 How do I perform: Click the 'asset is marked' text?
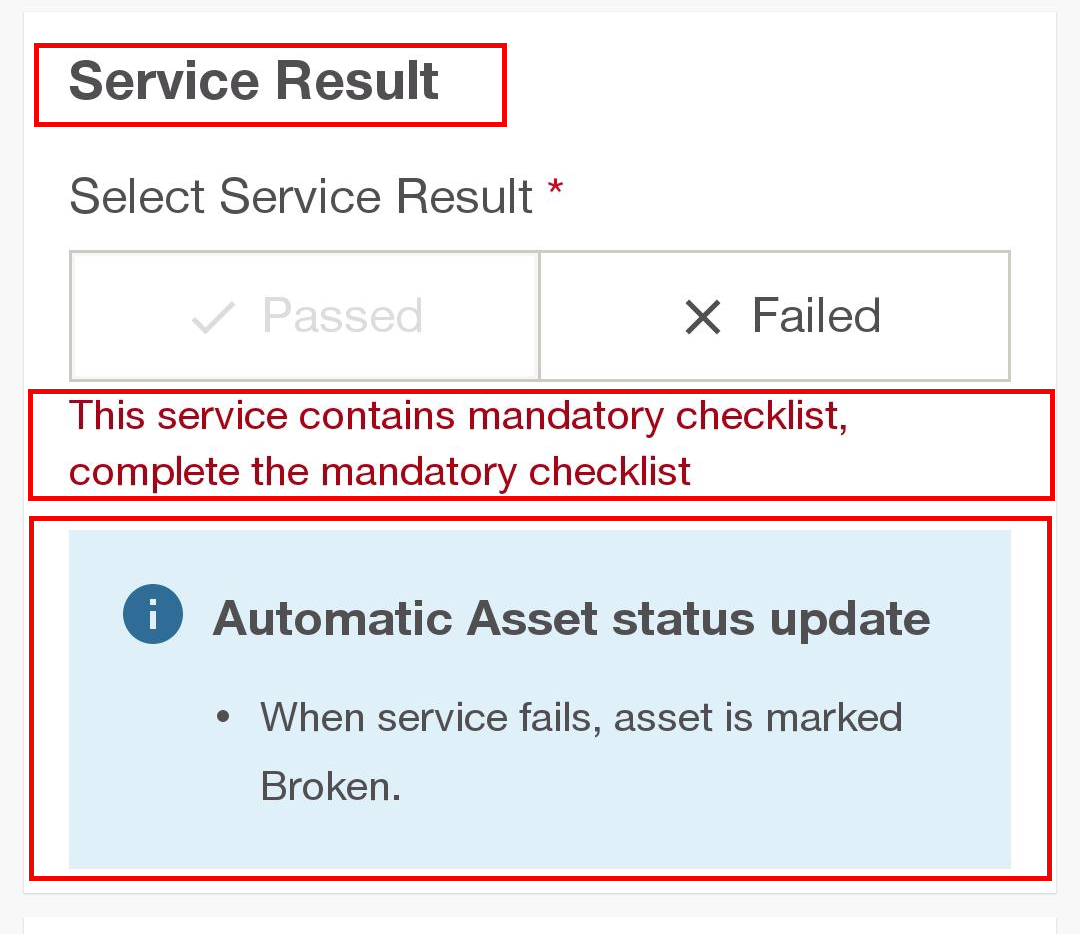(x=758, y=718)
